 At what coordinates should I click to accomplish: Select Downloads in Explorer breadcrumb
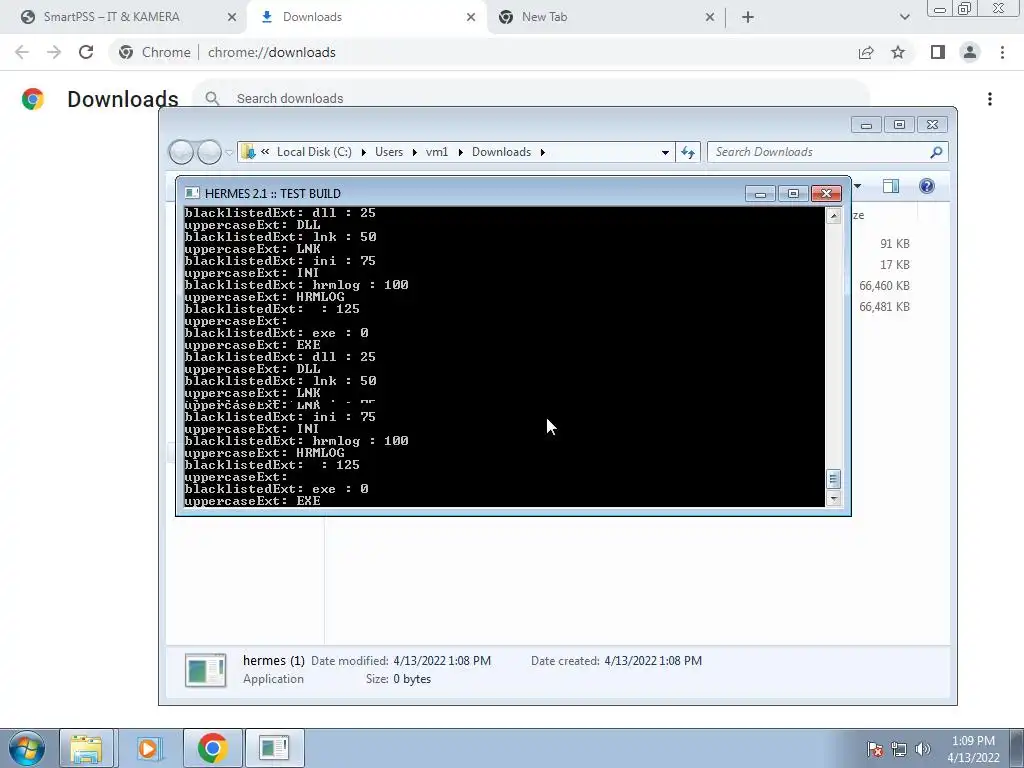(x=502, y=152)
